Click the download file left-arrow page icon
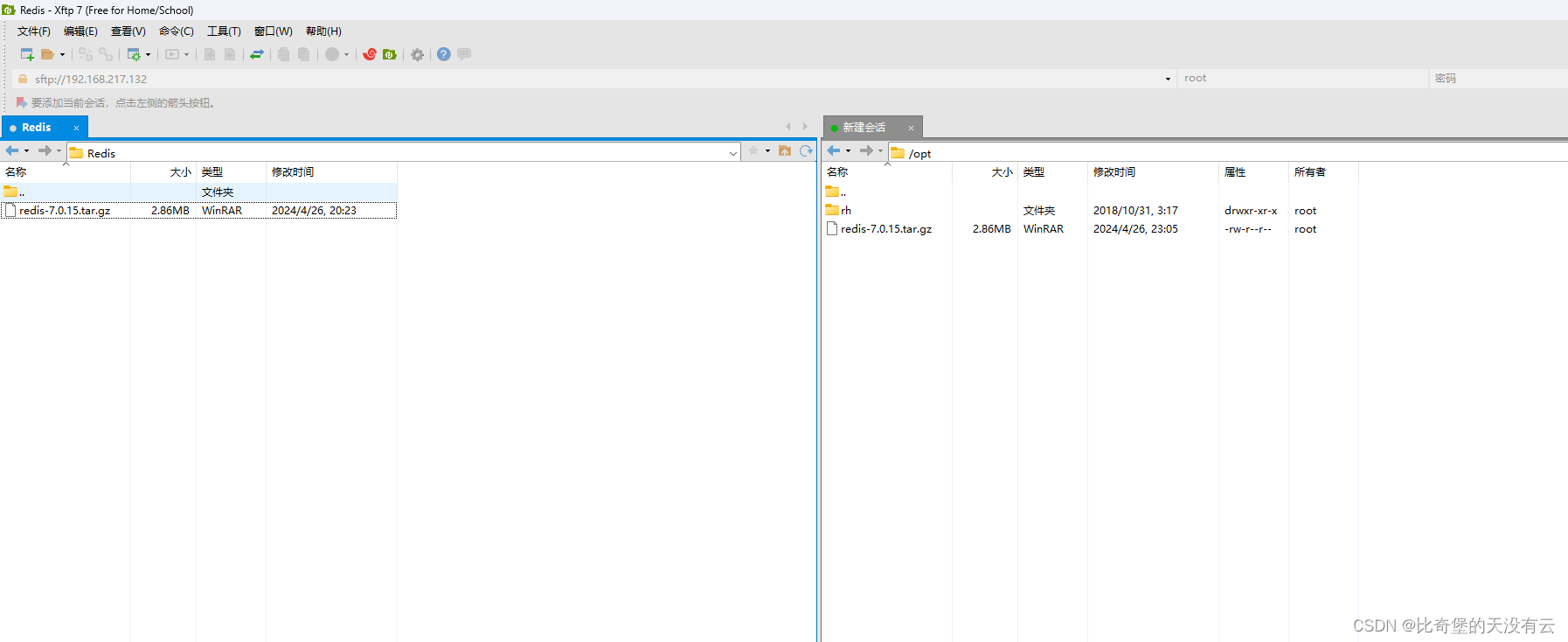This screenshot has height=642, width=1568. (x=210, y=54)
